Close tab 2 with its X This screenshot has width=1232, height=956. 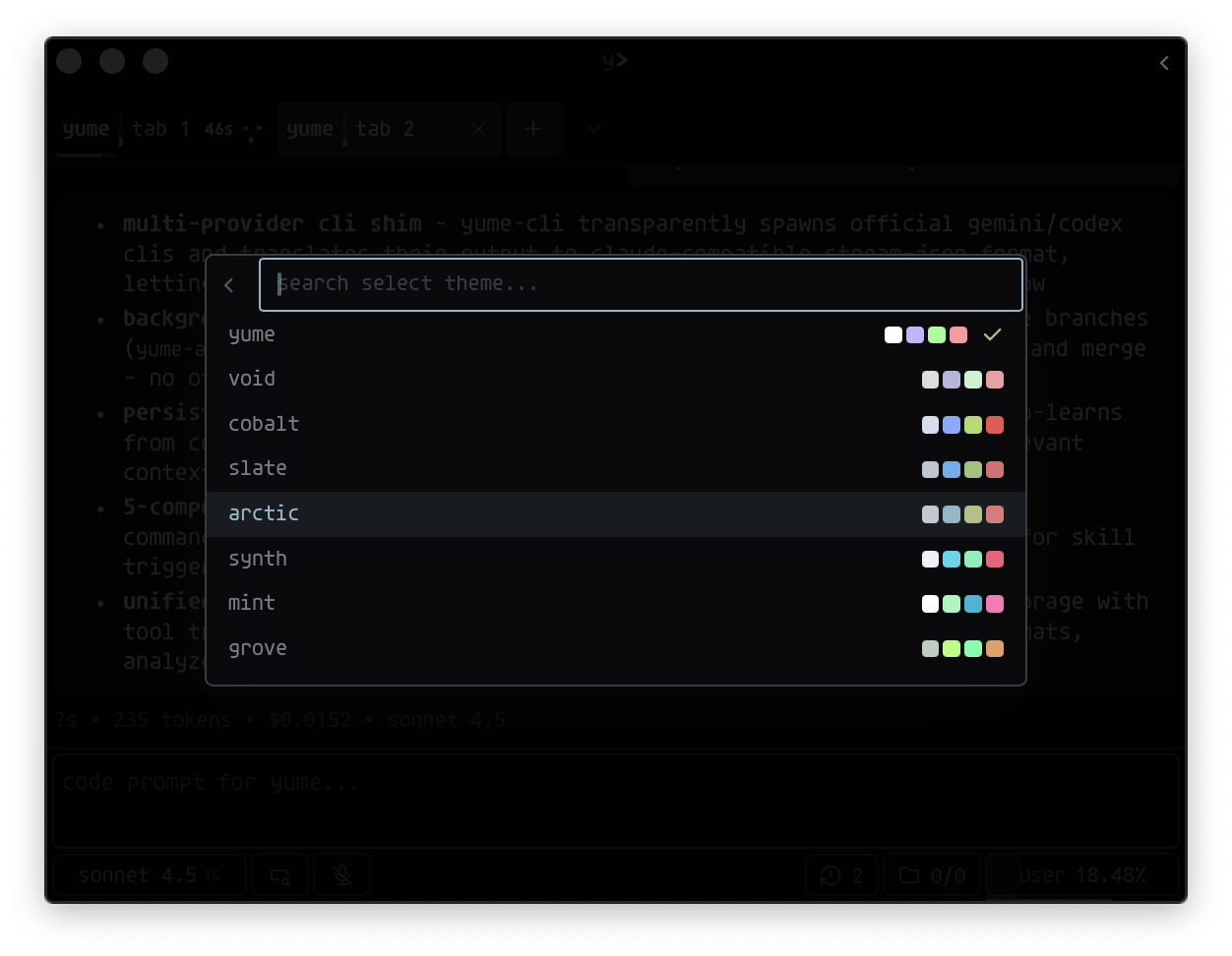tap(477, 129)
